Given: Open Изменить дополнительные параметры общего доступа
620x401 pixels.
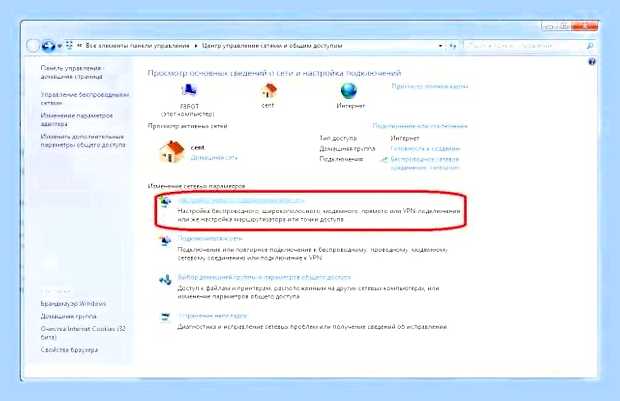Looking at the screenshot, I should point(83,141).
